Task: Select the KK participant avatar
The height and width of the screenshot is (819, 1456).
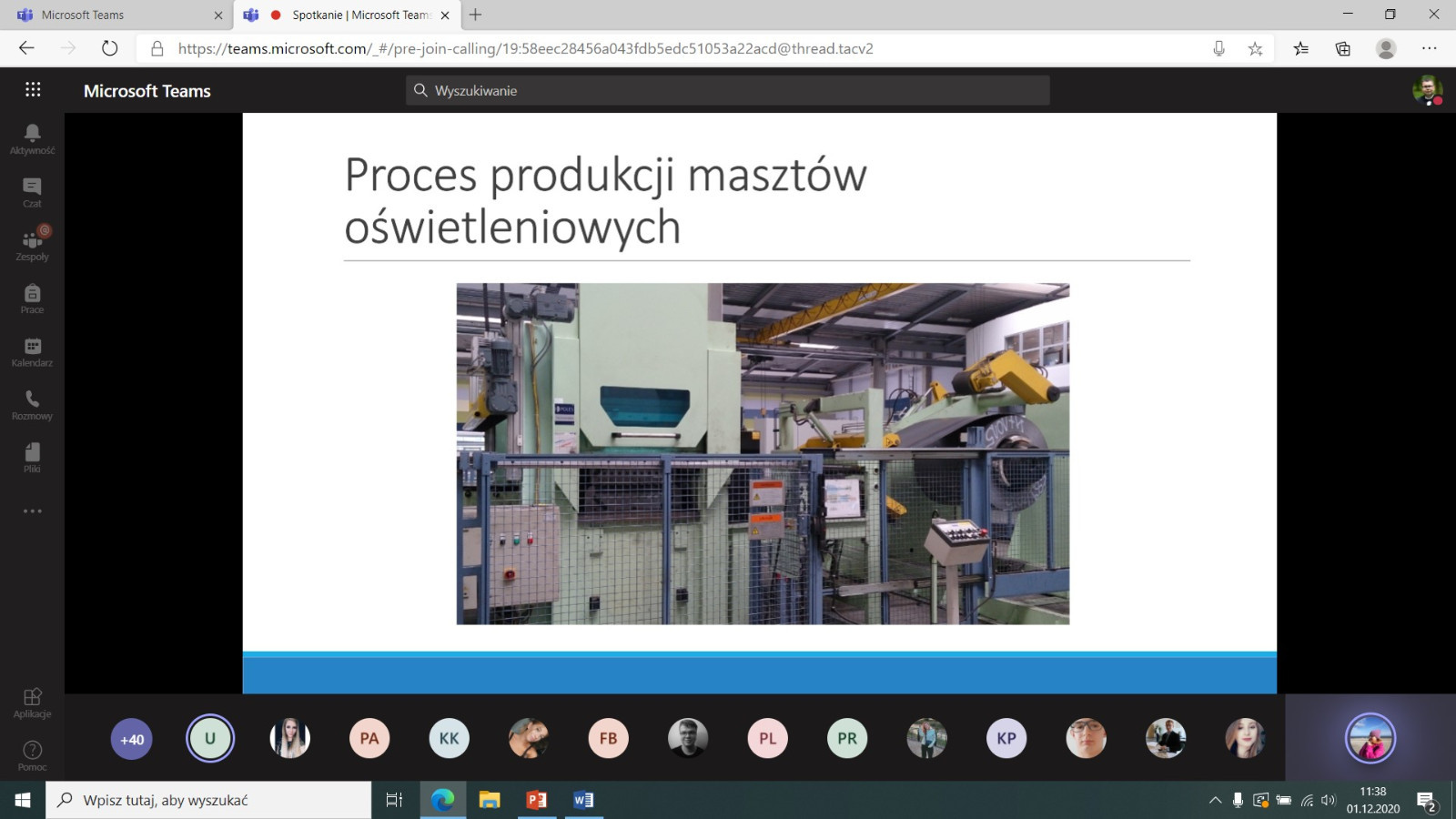Action: click(449, 739)
